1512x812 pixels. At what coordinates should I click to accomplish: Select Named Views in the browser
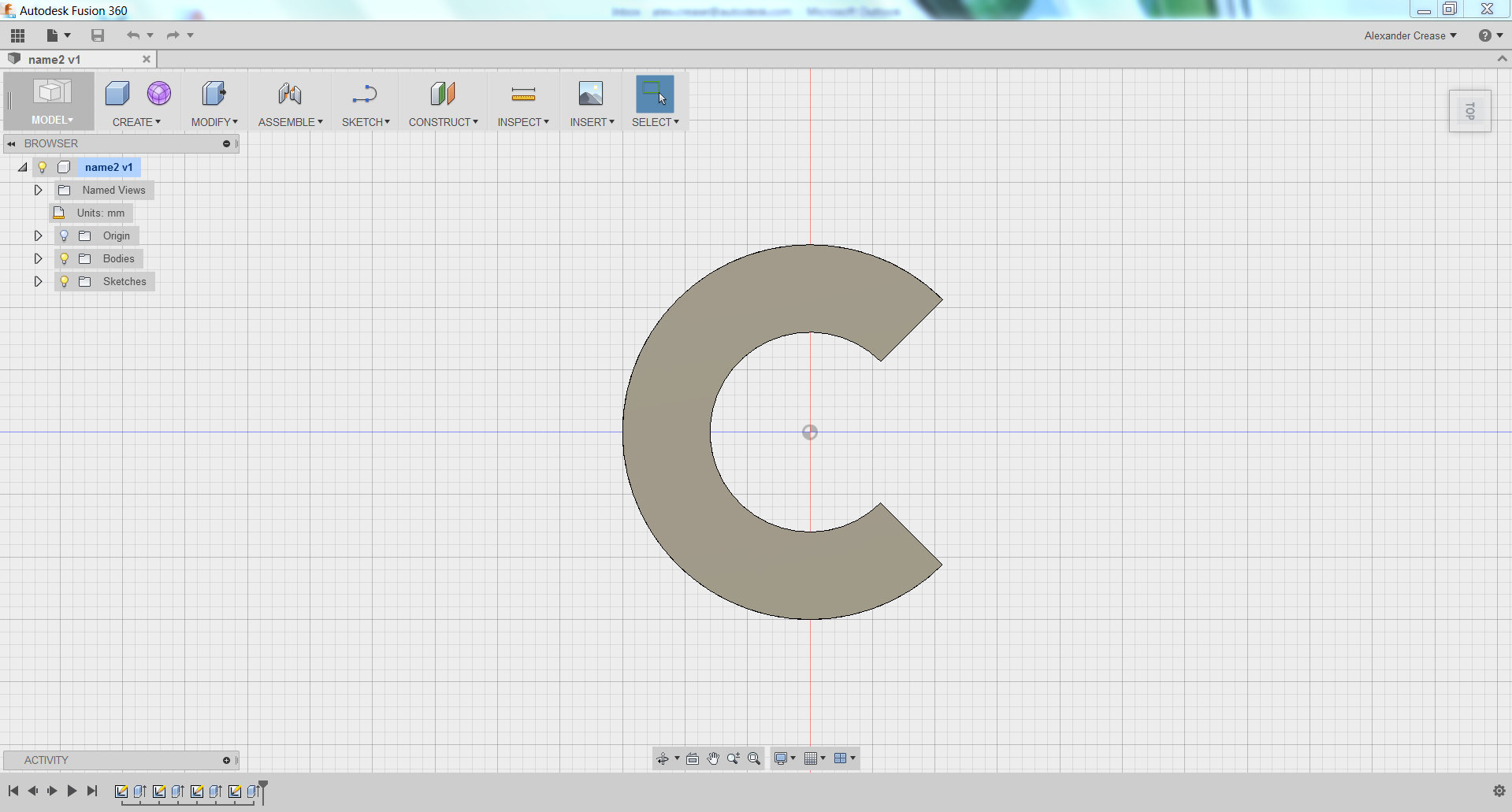click(x=114, y=190)
